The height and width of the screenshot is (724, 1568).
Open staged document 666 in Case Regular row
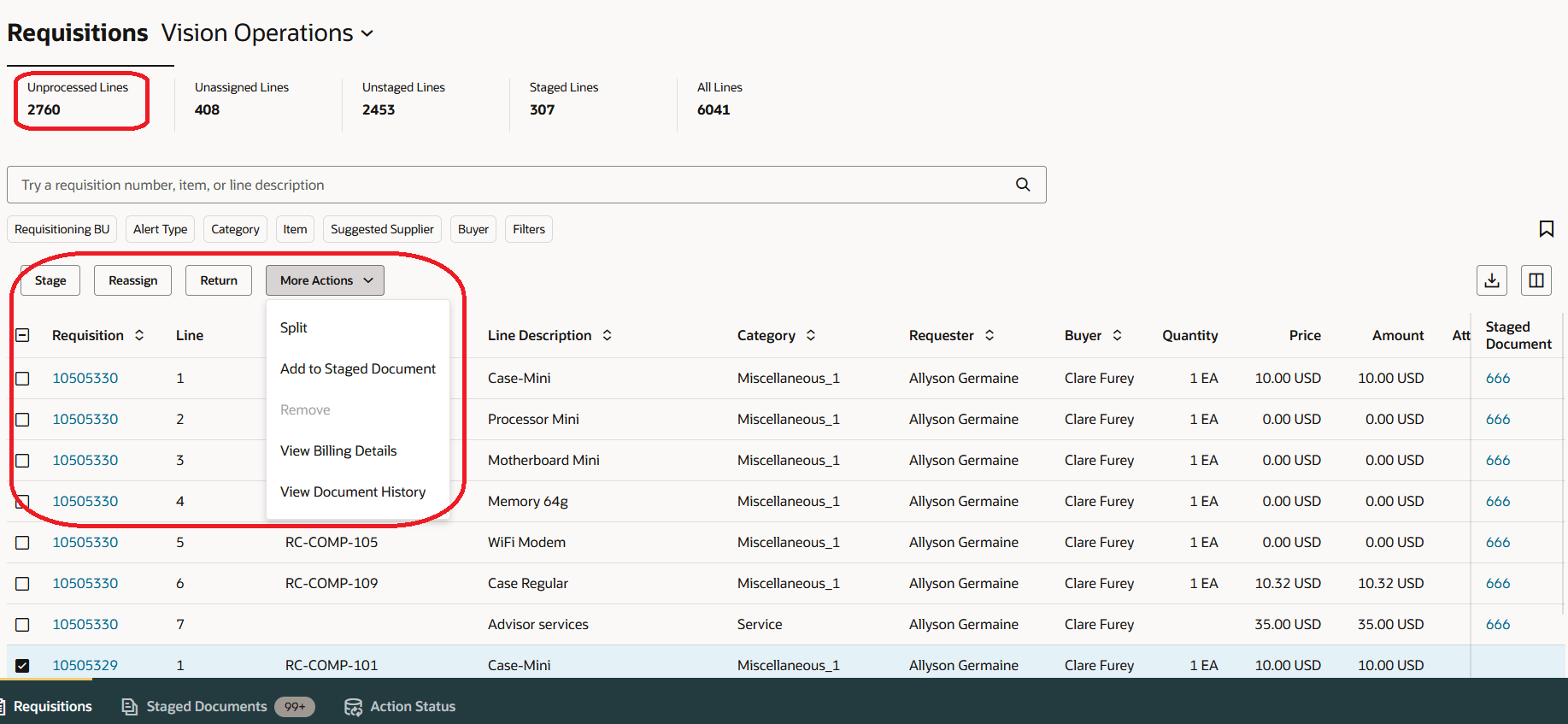point(1498,584)
